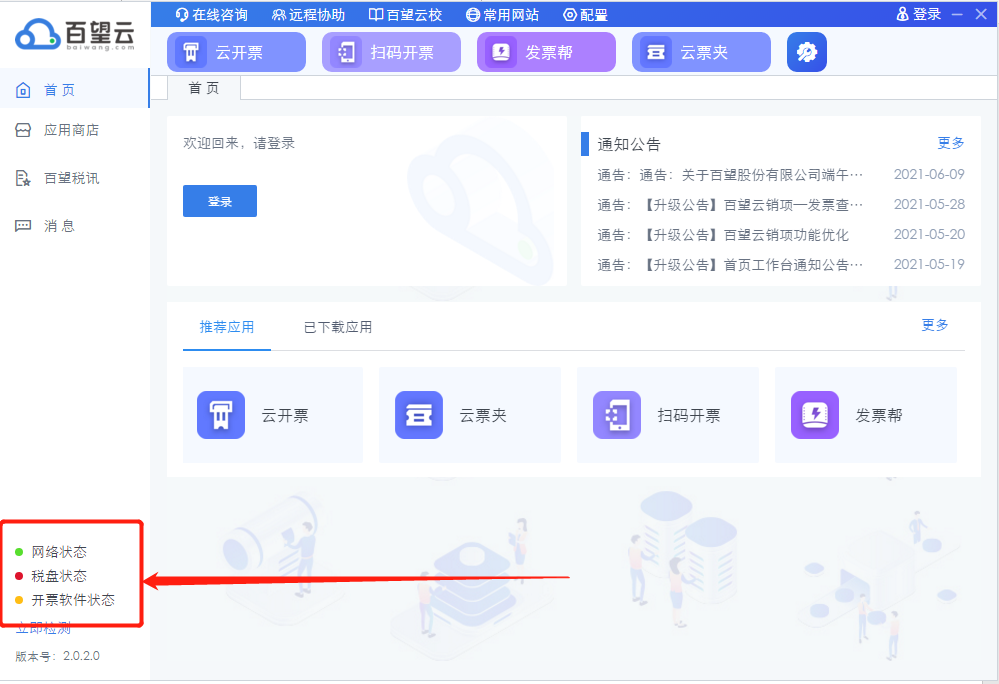The width and height of the screenshot is (999, 684).
Task: Click the 立即检测 link
Action: [x=43, y=629]
